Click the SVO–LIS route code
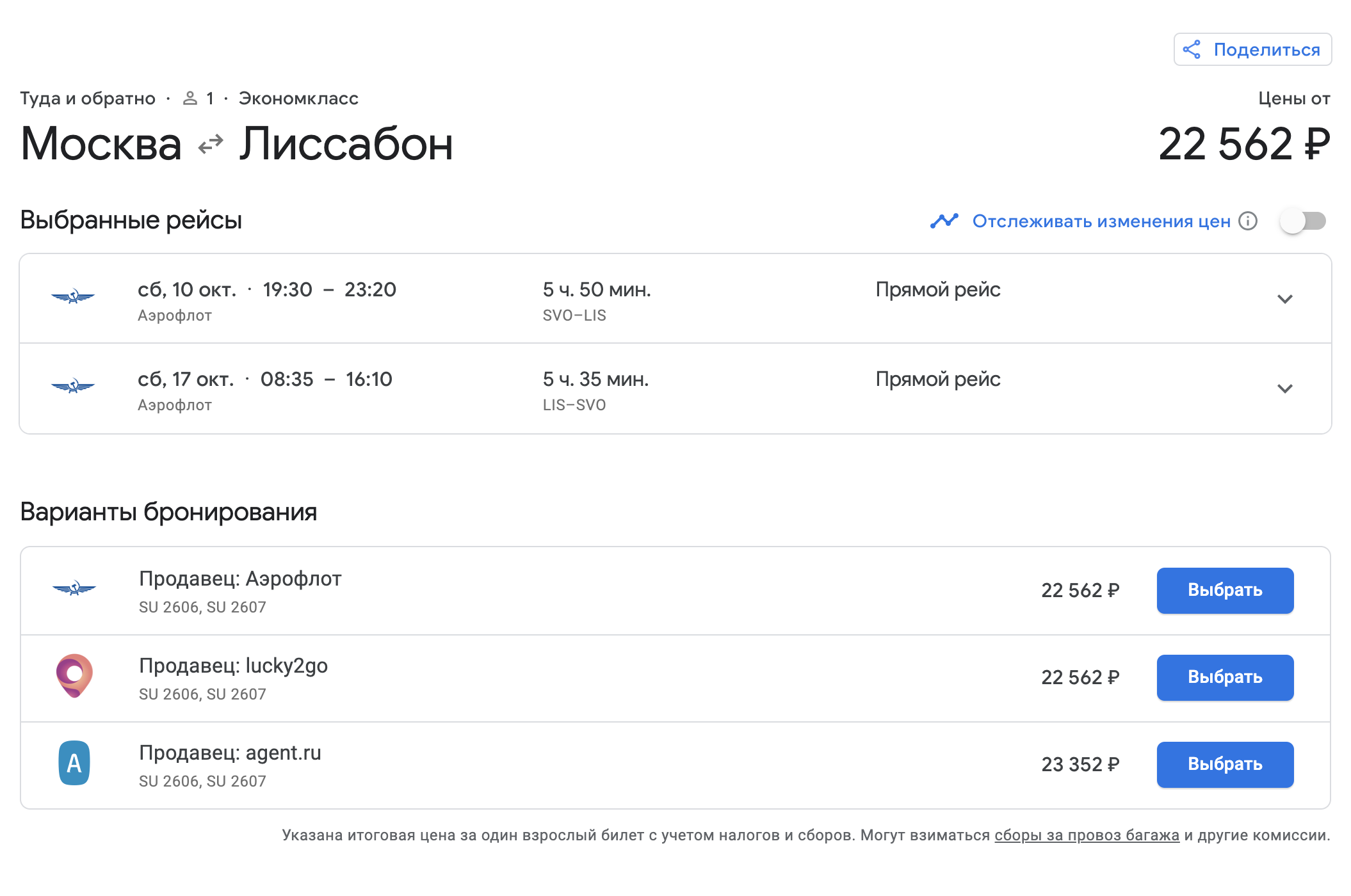The height and width of the screenshot is (896, 1351). pyautogui.click(x=574, y=316)
